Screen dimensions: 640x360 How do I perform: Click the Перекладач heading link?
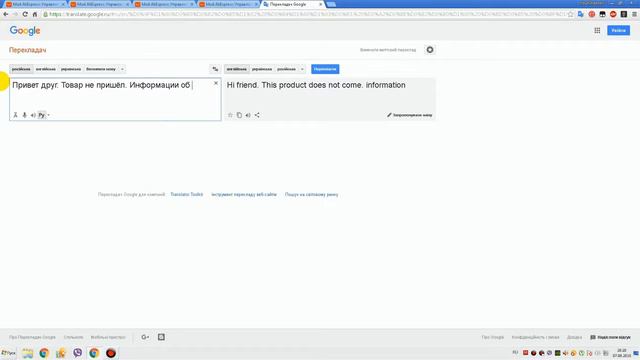[x=28, y=50]
